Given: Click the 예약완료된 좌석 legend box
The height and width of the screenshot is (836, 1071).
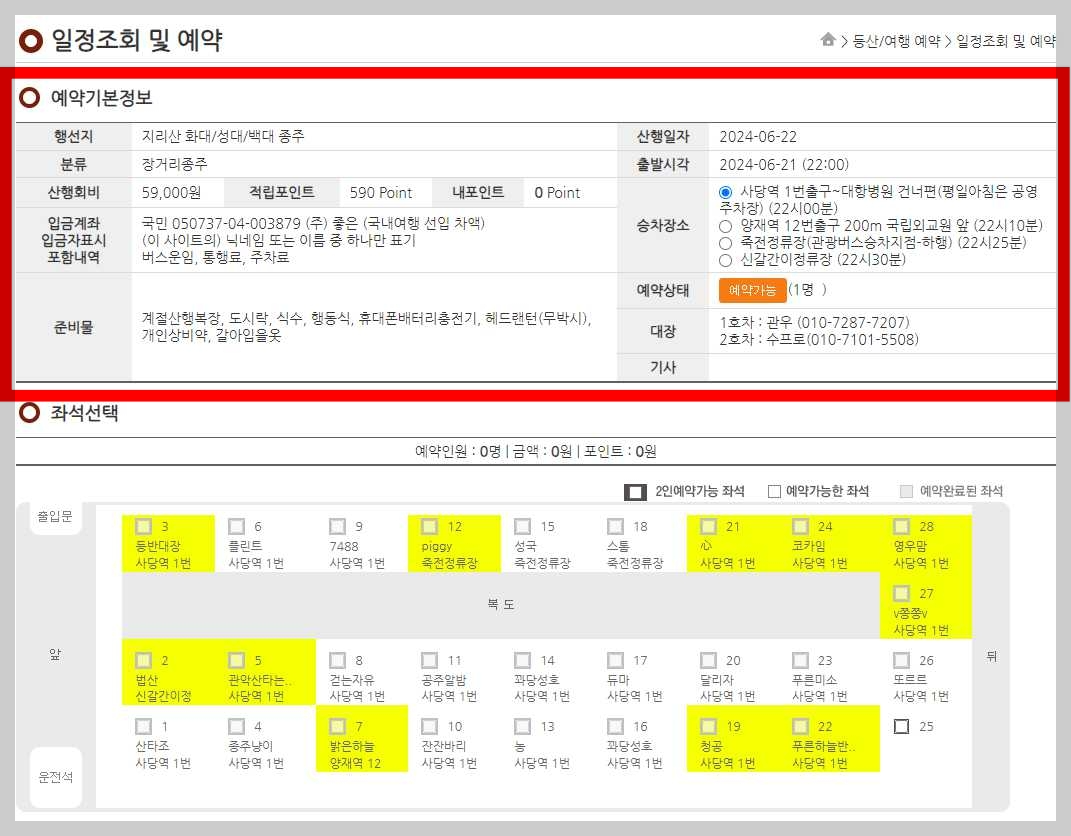Looking at the screenshot, I should [x=906, y=491].
